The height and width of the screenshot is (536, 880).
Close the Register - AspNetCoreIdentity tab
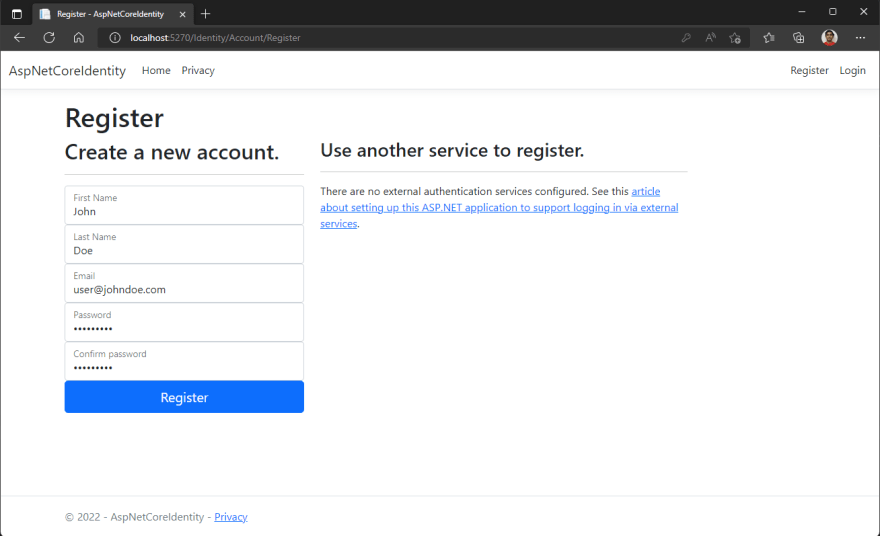click(182, 14)
